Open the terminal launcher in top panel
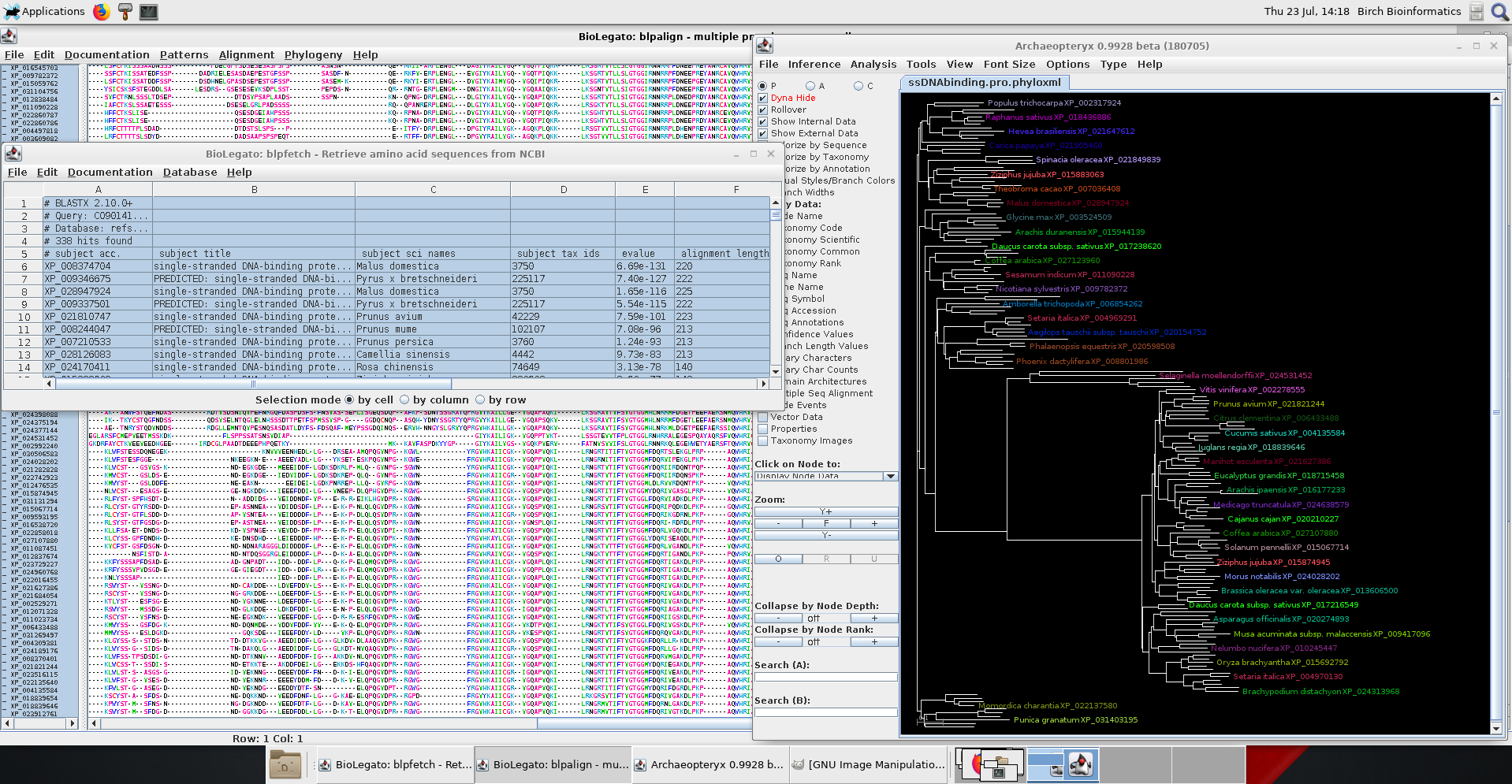 (x=148, y=12)
